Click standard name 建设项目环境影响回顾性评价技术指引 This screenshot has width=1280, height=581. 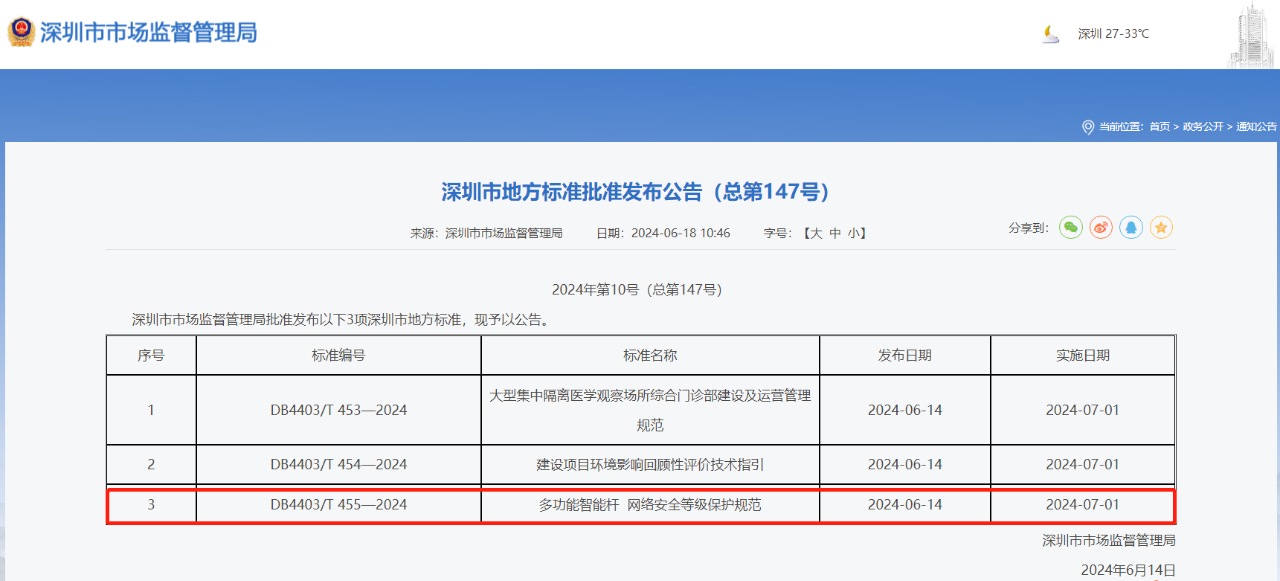650,465
